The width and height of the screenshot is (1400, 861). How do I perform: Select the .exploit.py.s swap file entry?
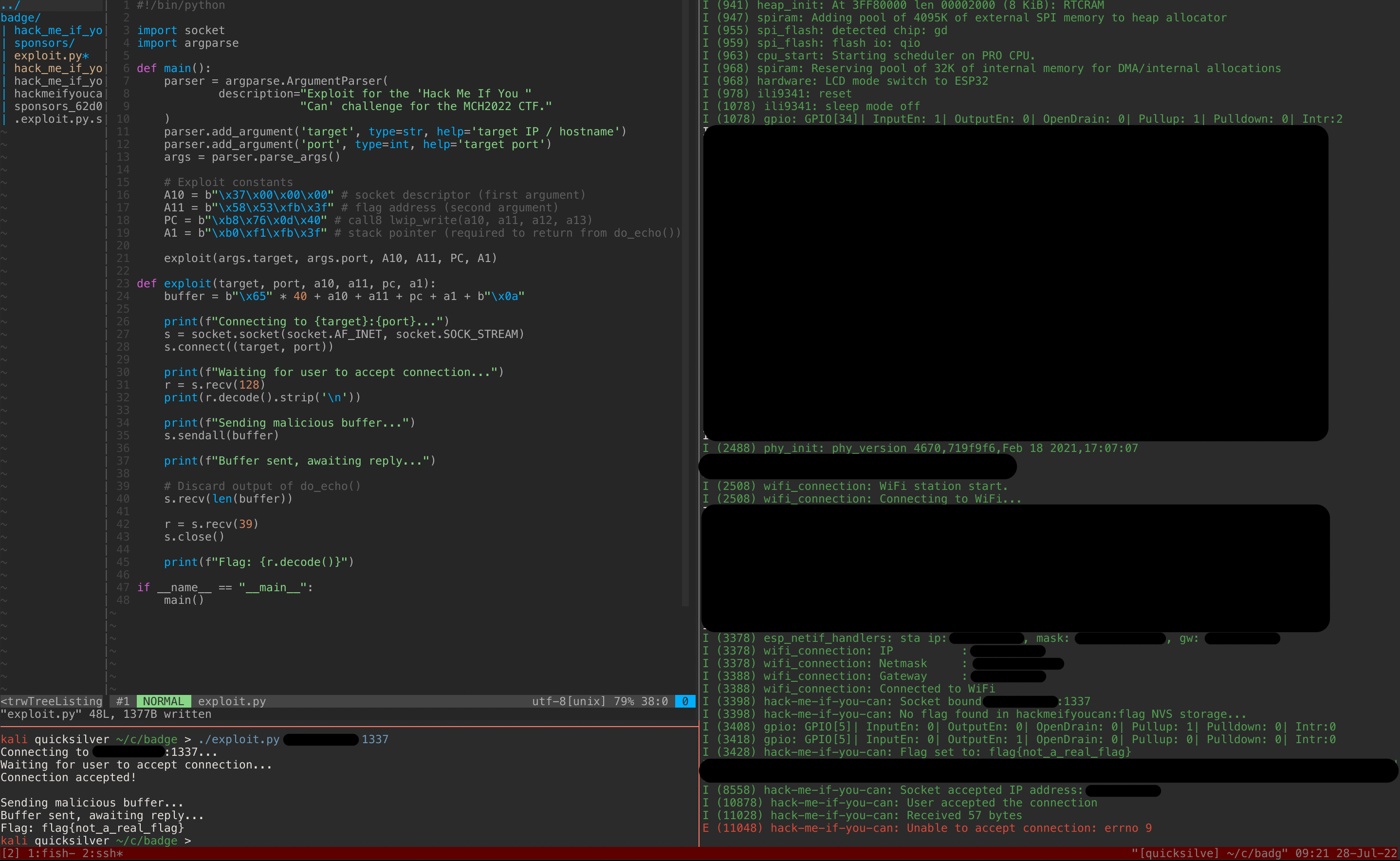pos(57,119)
